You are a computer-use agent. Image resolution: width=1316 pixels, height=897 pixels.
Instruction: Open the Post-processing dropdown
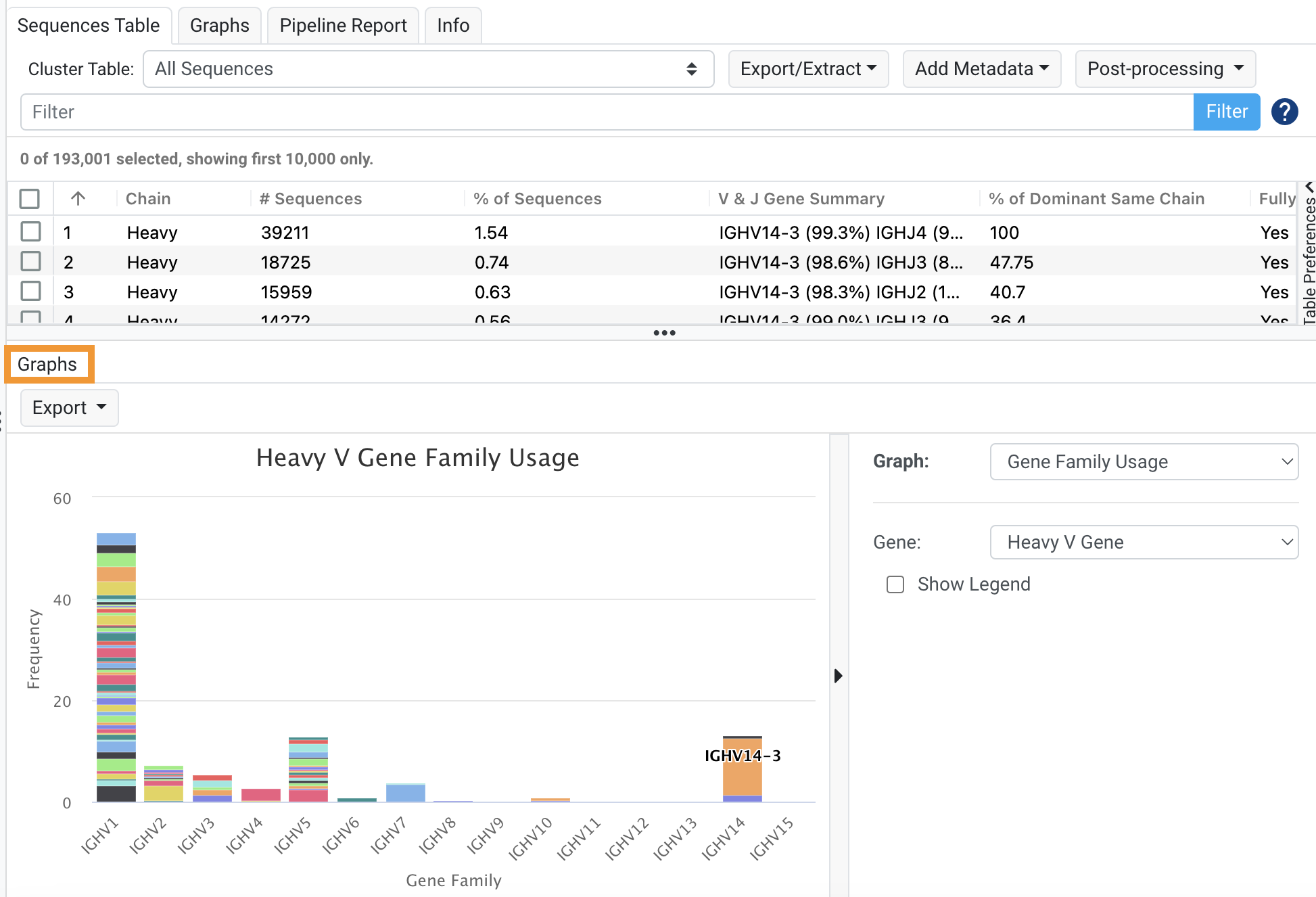(x=1165, y=68)
